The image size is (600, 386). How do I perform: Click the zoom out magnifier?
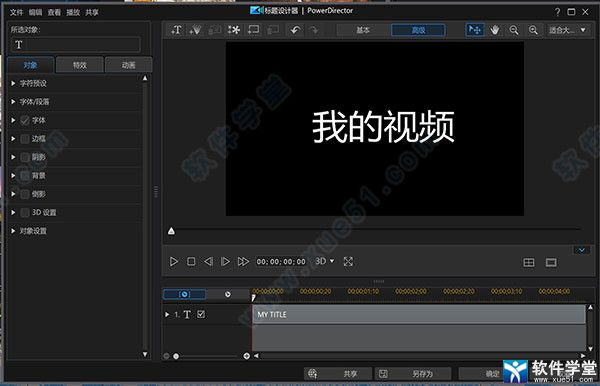tap(514, 30)
